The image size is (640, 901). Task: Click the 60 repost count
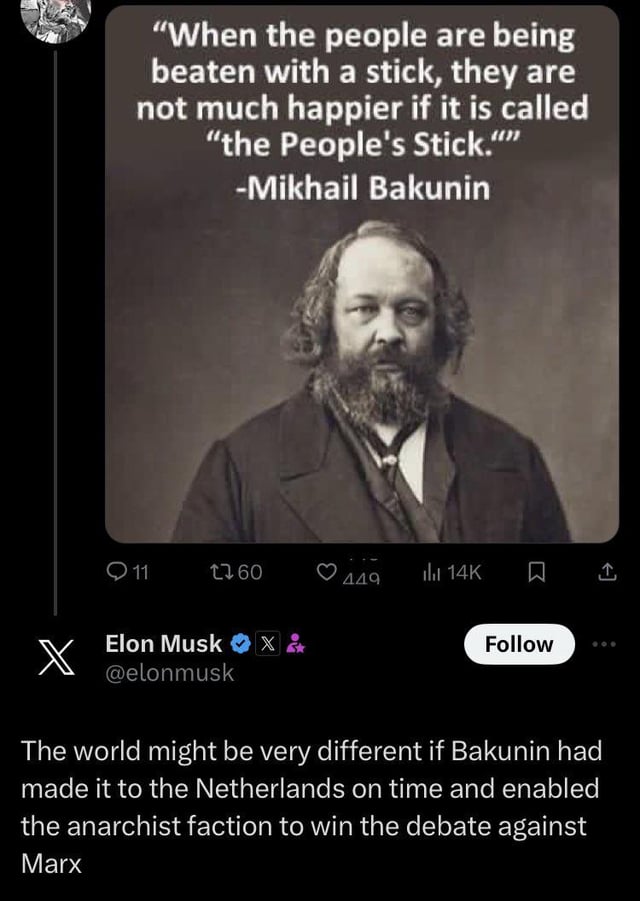tap(249, 572)
